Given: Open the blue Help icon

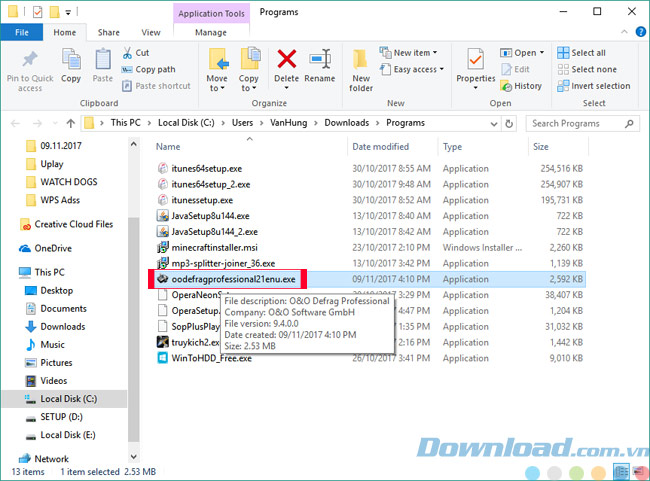Looking at the screenshot, I should tap(640, 32).
